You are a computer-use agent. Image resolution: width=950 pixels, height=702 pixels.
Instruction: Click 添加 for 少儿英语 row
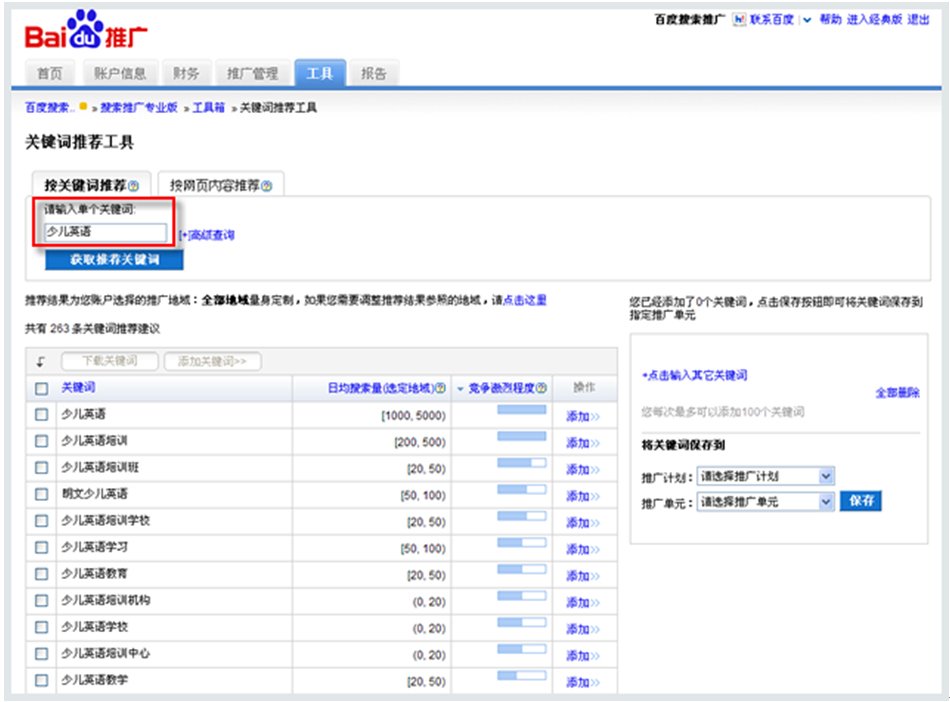583,416
